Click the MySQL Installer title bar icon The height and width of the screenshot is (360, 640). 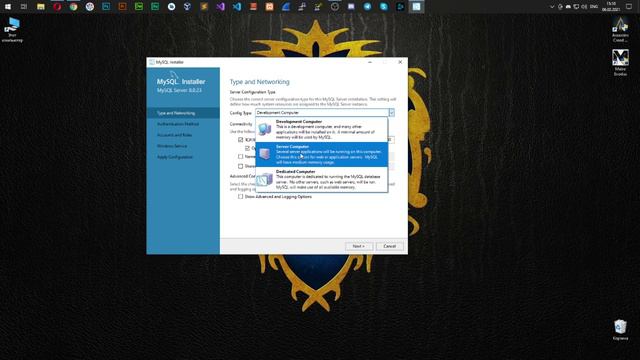click(151, 62)
